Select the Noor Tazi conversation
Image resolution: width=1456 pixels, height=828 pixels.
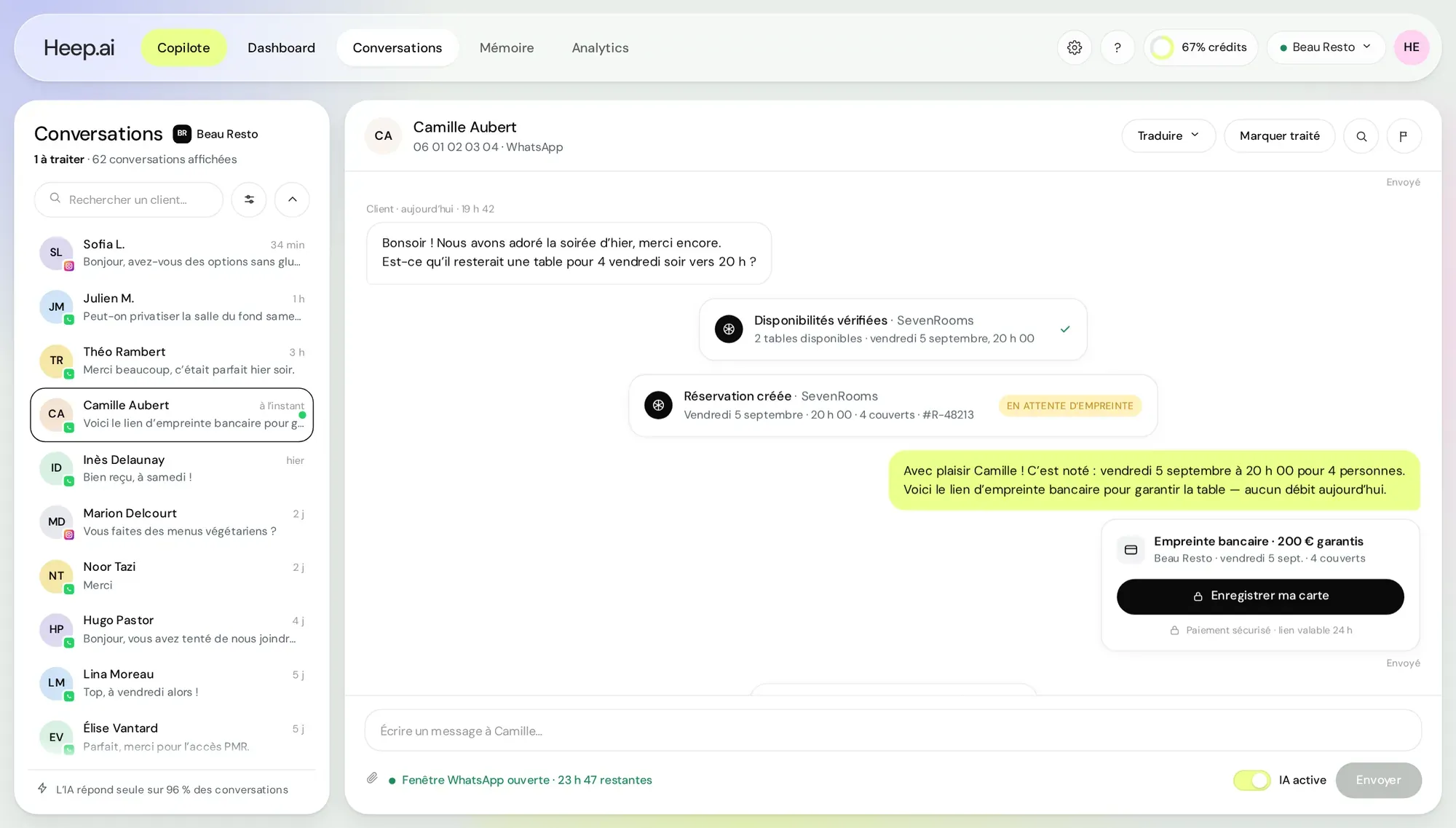tap(172, 575)
